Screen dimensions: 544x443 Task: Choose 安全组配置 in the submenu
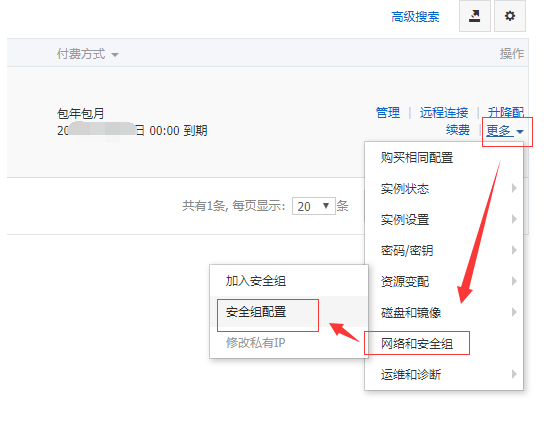tap(289, 312)
